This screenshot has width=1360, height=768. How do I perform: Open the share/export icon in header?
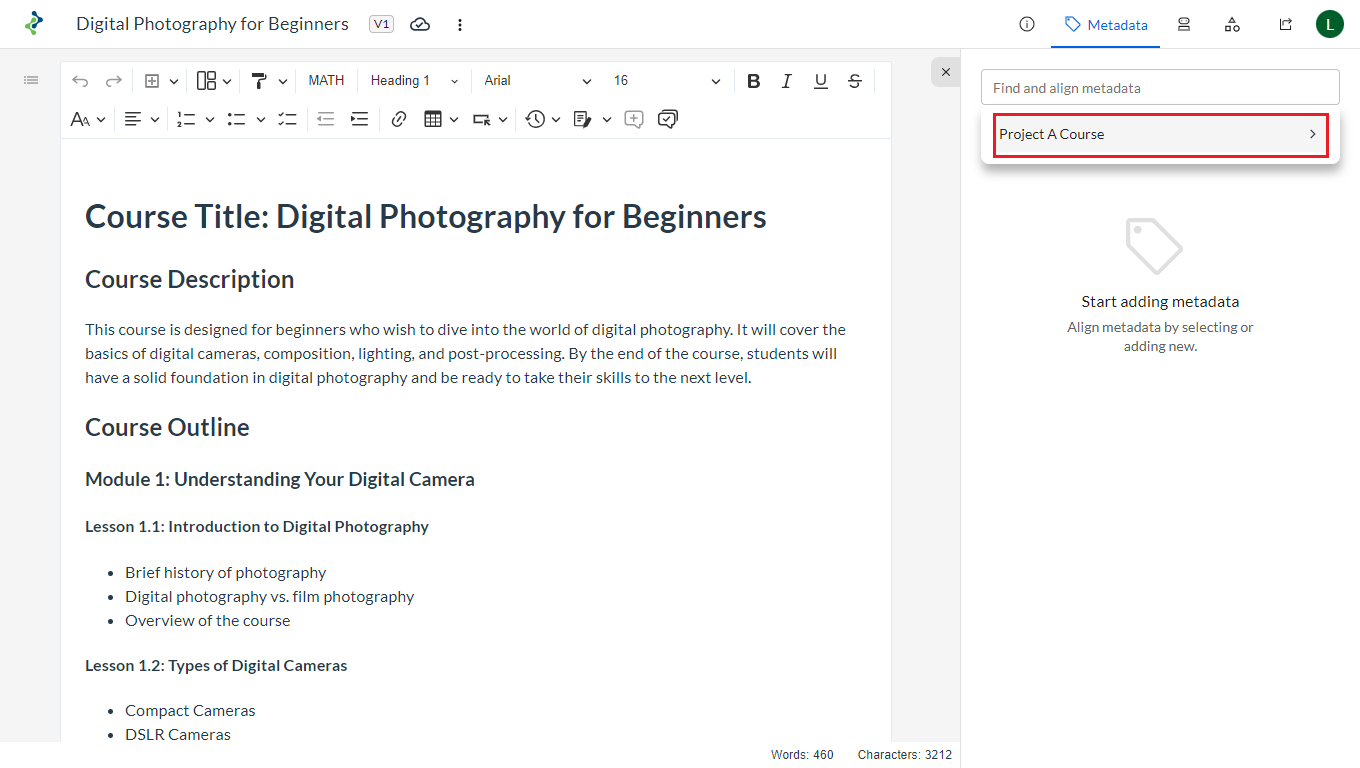pyautogui.click(x=1285, y=24)
